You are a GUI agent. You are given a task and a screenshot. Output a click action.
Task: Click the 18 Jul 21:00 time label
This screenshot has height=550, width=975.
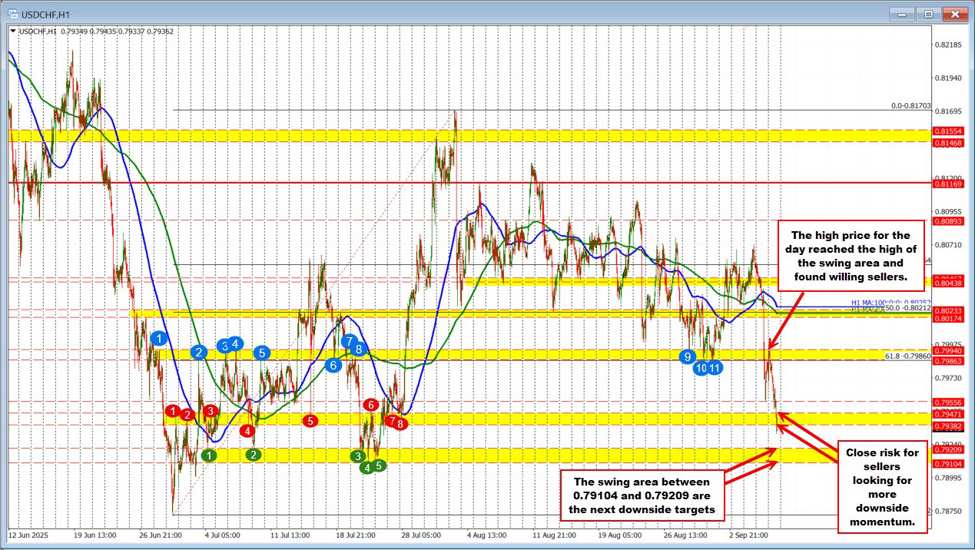pyautogui.click(x=356, y=534)
